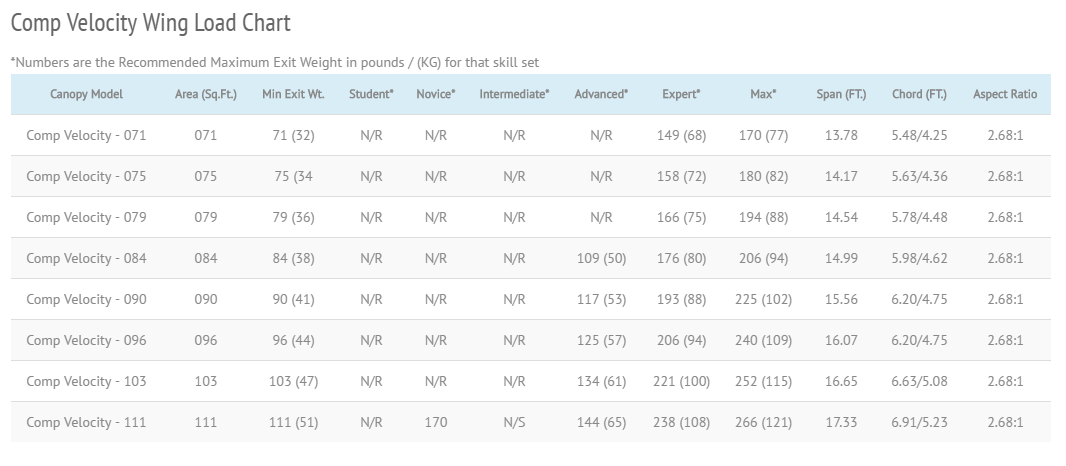Screen dimensions: 1066x466
Task: Click the Area (Sq.Ft.) column header
Action: (x=205, y=94)
